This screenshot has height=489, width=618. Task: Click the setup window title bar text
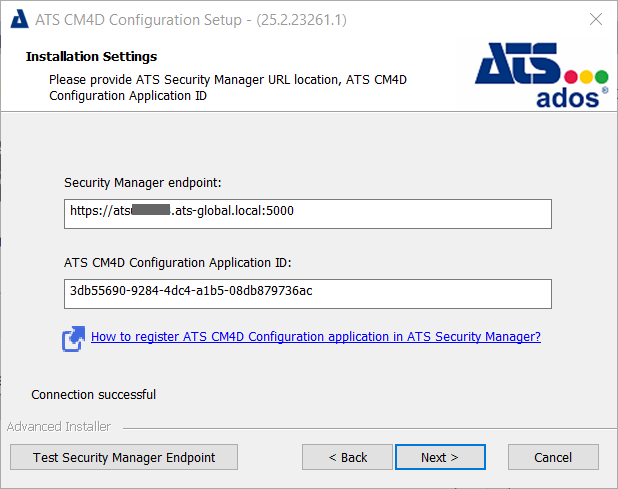191,19
